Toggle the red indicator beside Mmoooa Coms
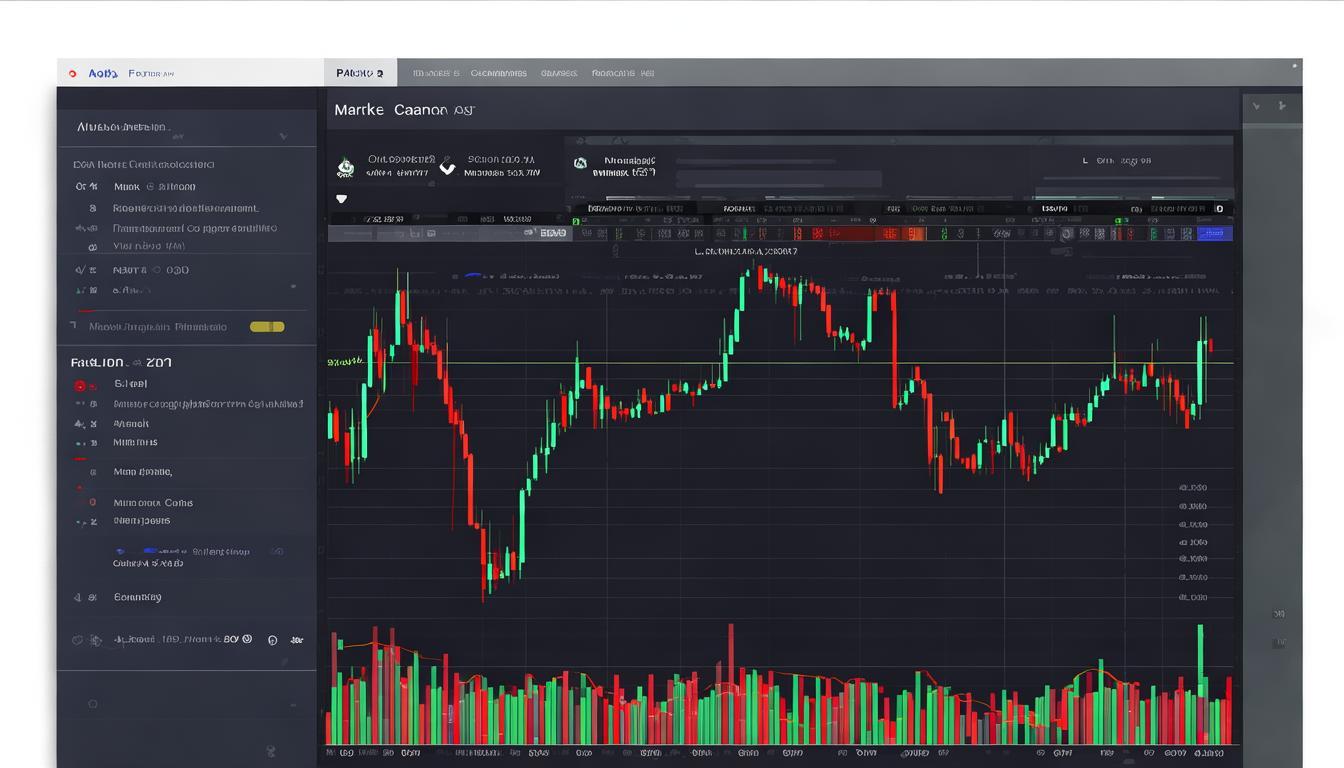This screenshot has width=1344, height=768. click(x=92, y=503)
